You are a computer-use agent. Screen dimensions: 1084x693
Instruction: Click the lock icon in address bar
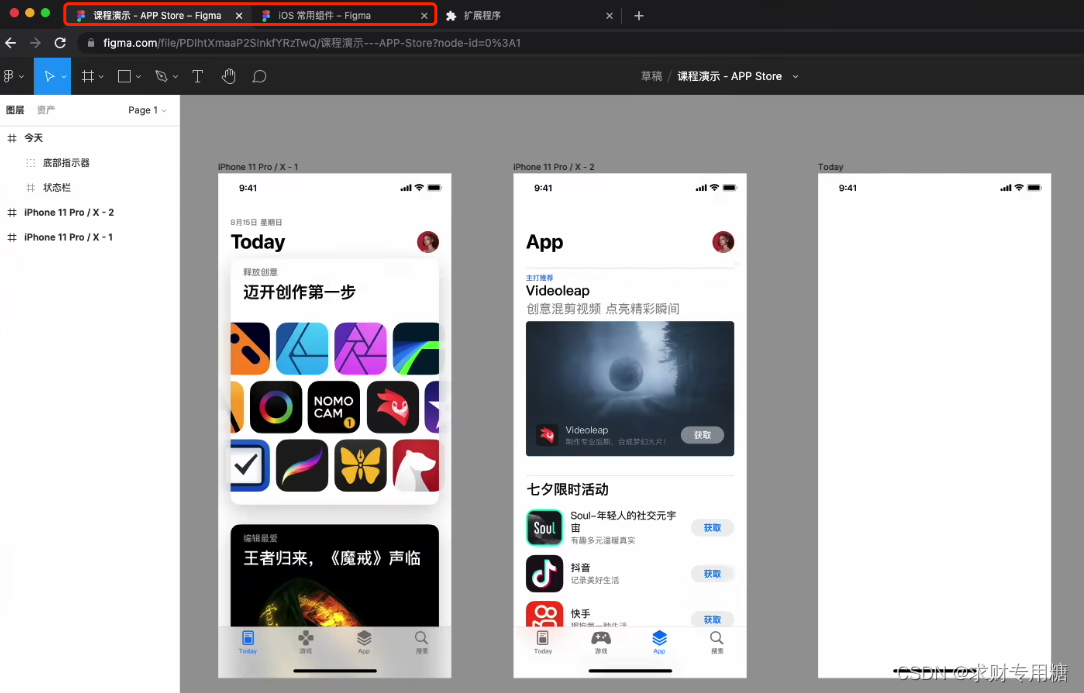coord(91,43)
